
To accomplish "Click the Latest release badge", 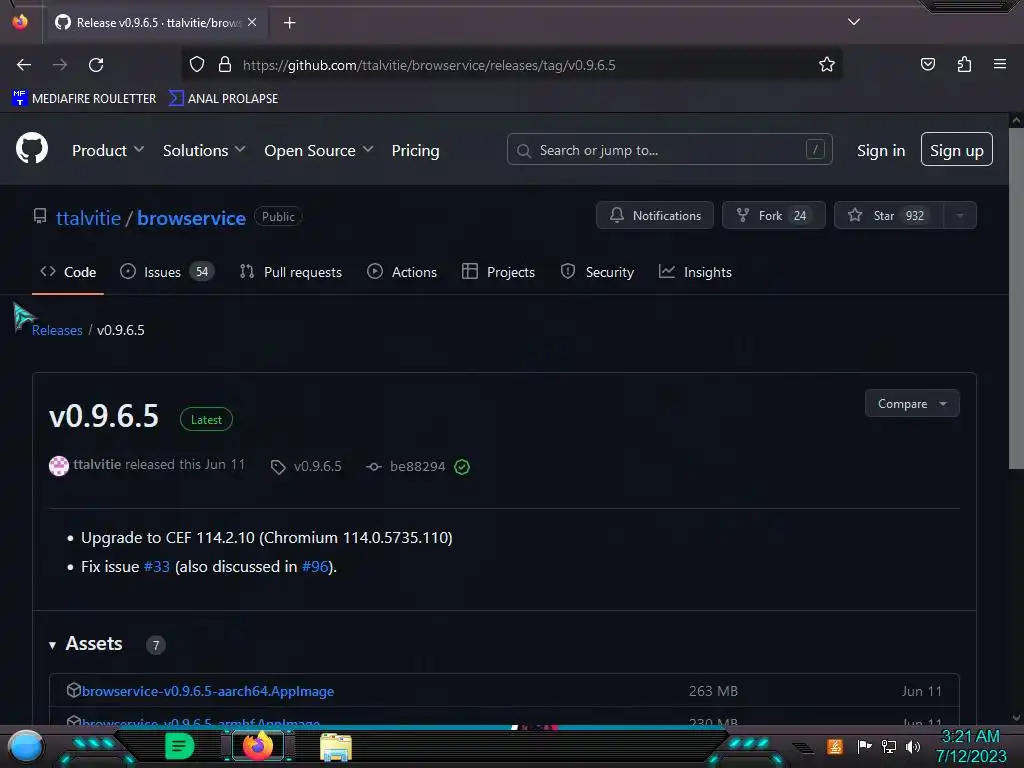I will [x=206, y=420].
